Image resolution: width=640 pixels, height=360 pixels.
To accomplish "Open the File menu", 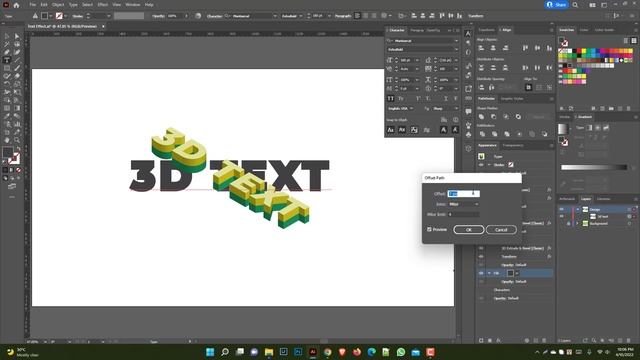I will coord(33,5).
